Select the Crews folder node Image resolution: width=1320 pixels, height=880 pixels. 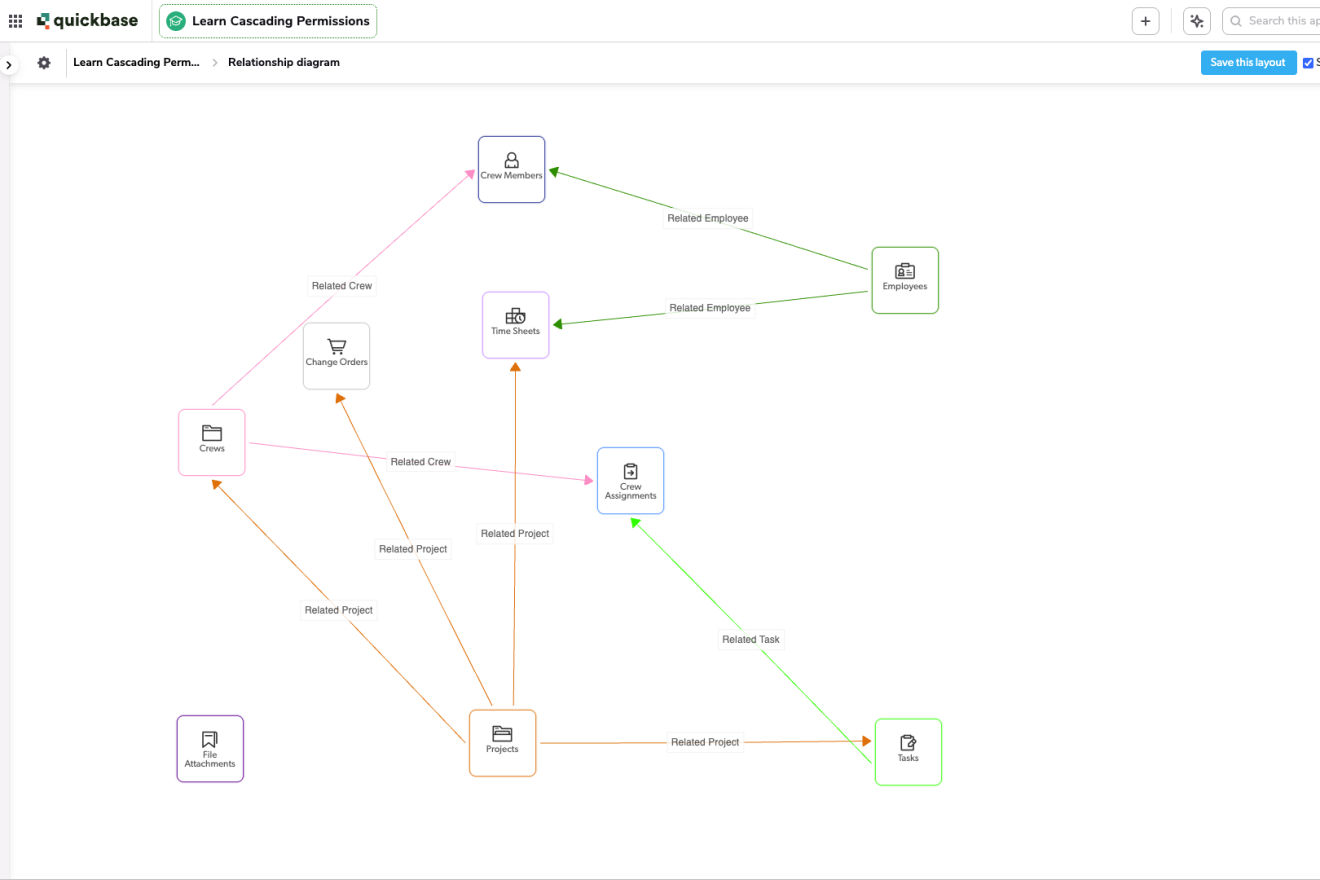click(212, 442)
